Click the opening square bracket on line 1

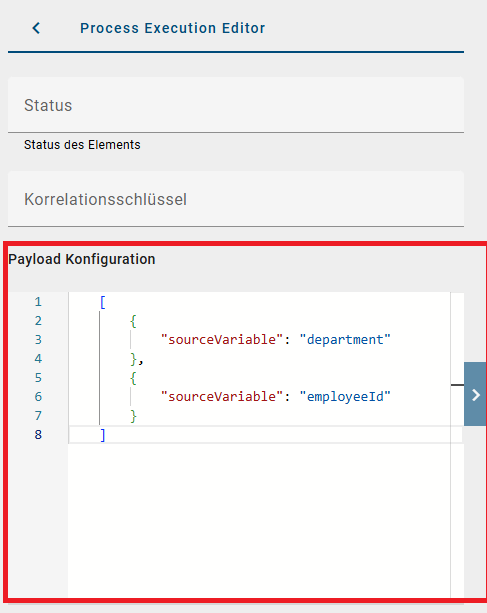pyautogui.click(x=103, y=302)
